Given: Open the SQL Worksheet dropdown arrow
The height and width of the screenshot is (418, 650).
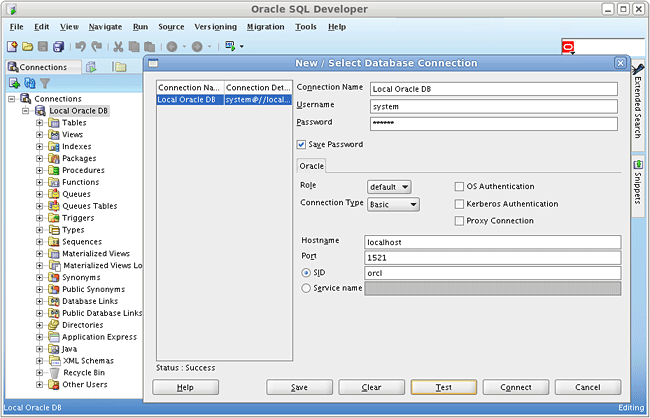Looking at the screenshot, I should [x=242, y=46].
